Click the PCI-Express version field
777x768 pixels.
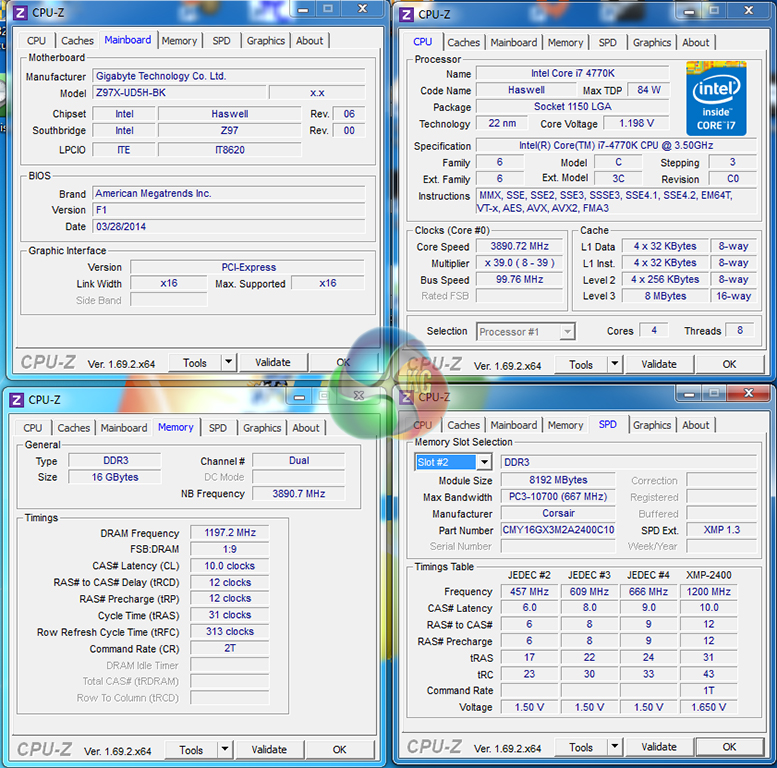click(248, 267)
